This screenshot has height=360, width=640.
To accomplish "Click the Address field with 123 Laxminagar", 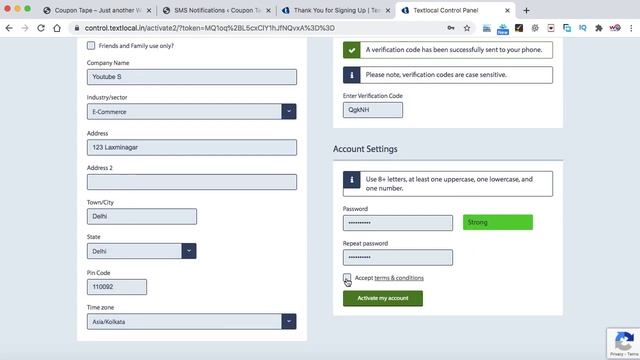I will pyautogui.click(x=191, y=147).
